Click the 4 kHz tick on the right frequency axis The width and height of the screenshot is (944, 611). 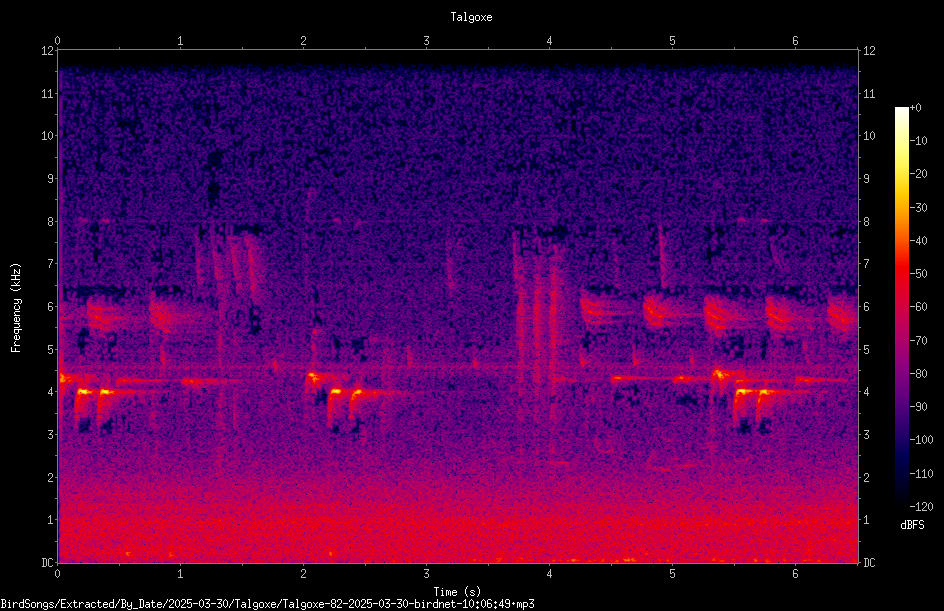pos(866,392)
